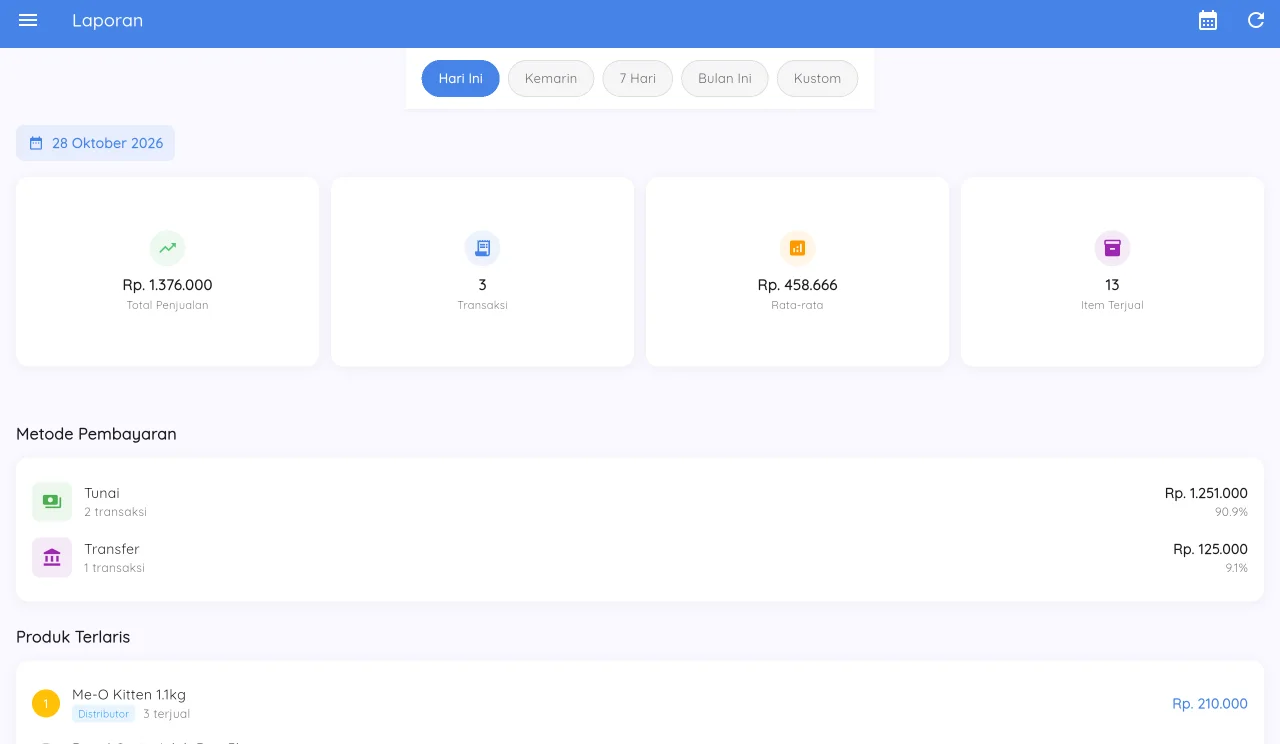Click the Produk Terlaris heading
This screenshot has width=1280, height=744.
click(x=73, y=637)
